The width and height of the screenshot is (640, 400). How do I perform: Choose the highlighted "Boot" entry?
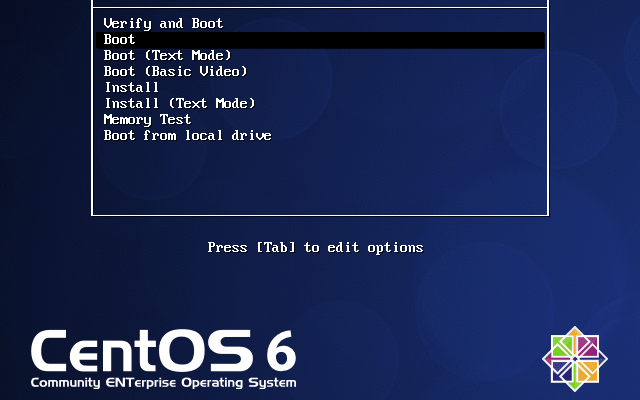(x=320, y=40)
